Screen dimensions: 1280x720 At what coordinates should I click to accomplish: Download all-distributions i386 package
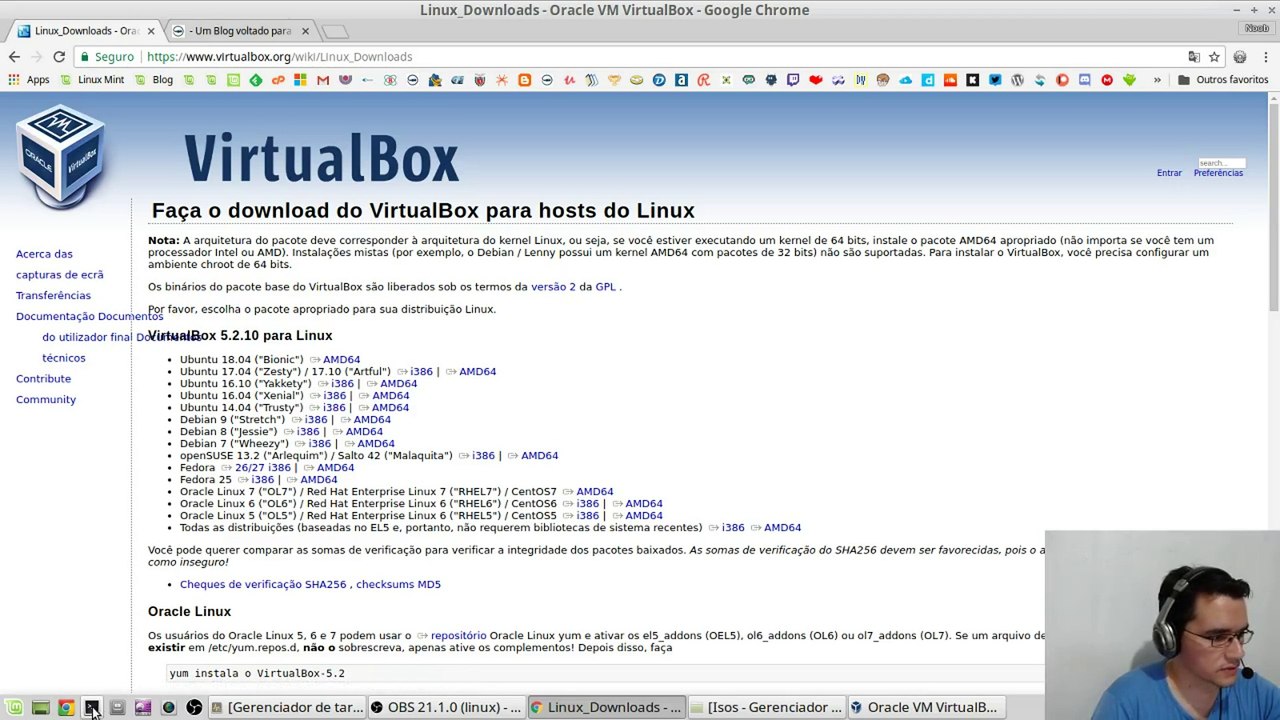coord(733,528)
